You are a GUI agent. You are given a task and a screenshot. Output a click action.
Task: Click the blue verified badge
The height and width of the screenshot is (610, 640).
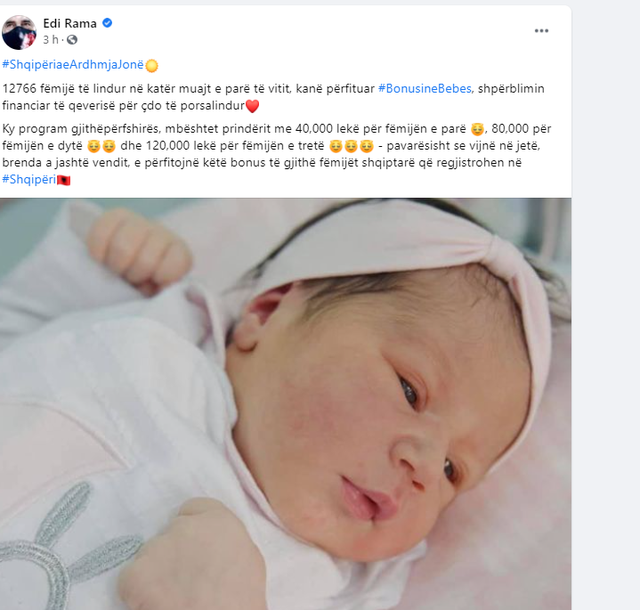107,23
